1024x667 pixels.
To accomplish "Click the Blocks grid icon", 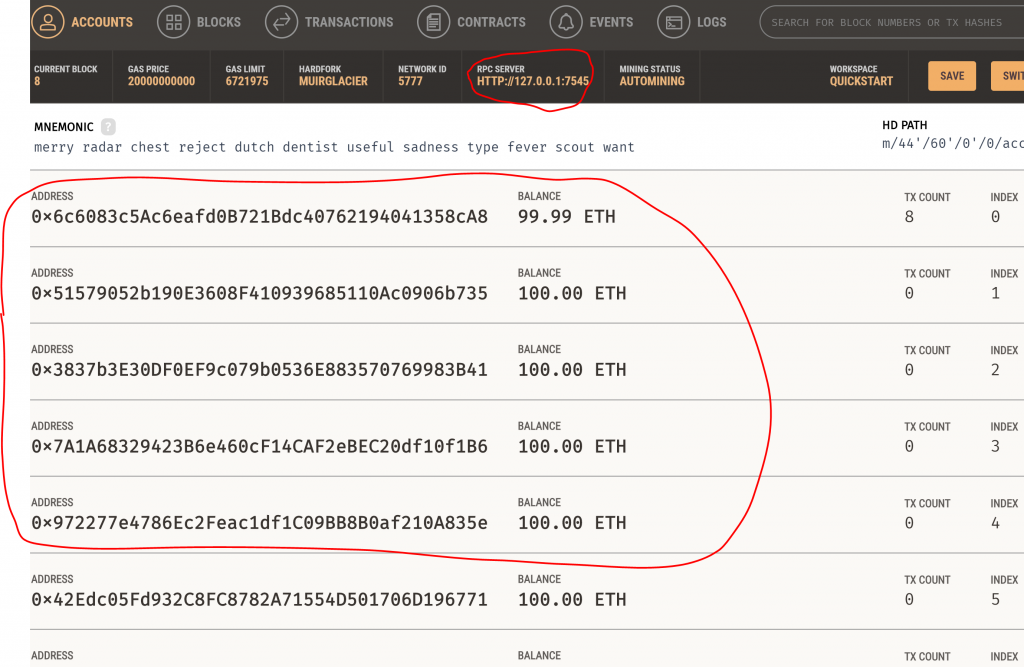I will tap(174, 21).
